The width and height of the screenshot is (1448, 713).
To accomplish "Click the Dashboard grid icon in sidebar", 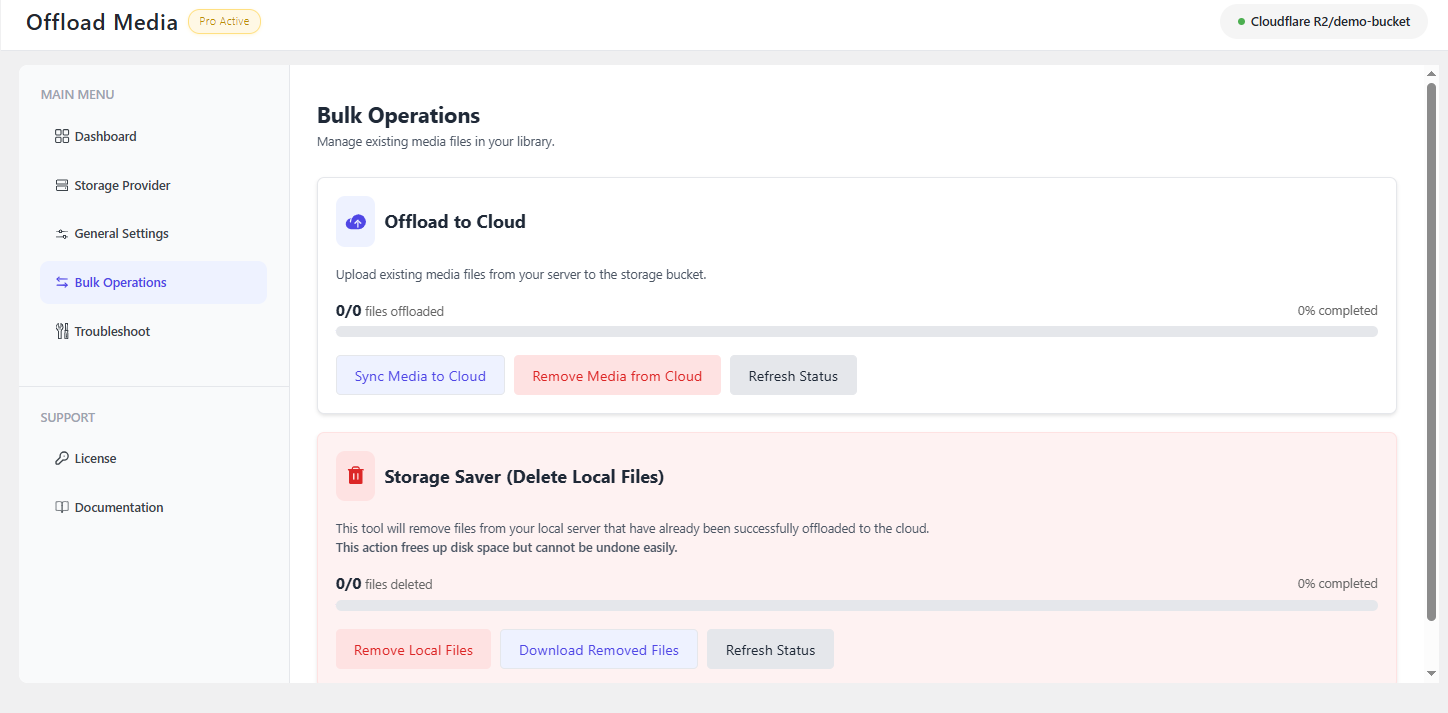I will [62, 136].
